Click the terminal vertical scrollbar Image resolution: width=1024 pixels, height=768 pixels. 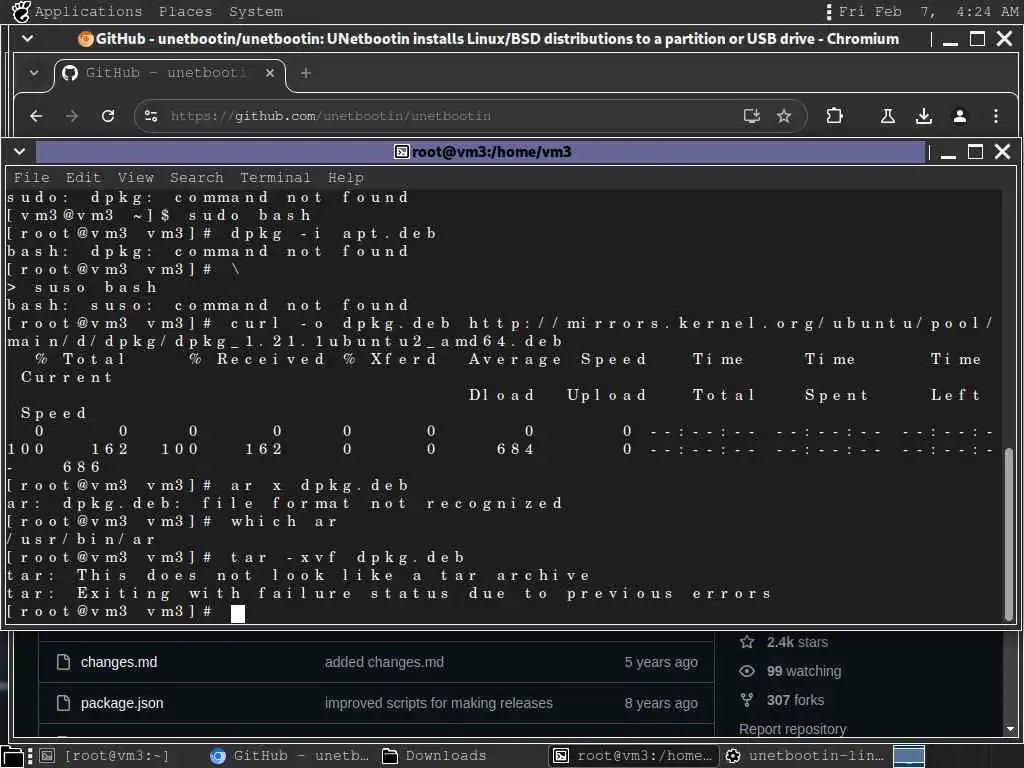coord(1008,534)
